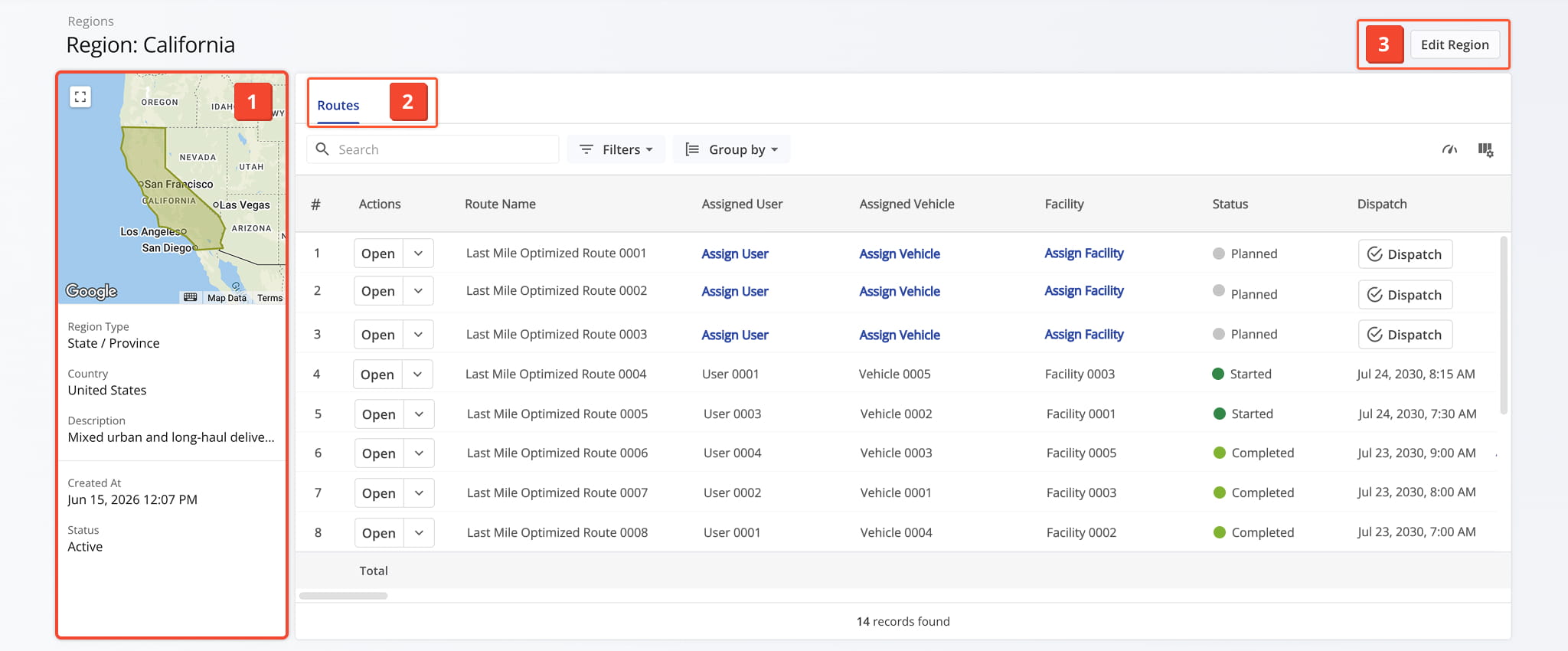Open Last Mile Optimized Route 0001
1568x651 pixels.
[x=378, y=254]
